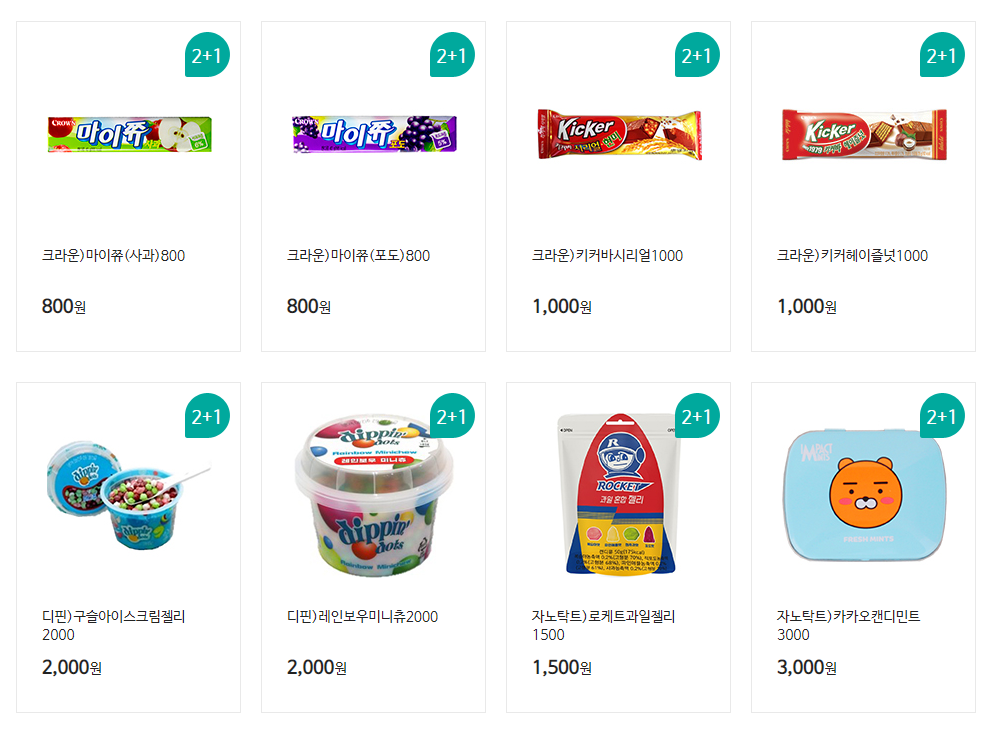Click the 2+1 badge on 마이쮸(포도) card
The image size is (981, 736).
click(452, 55)
